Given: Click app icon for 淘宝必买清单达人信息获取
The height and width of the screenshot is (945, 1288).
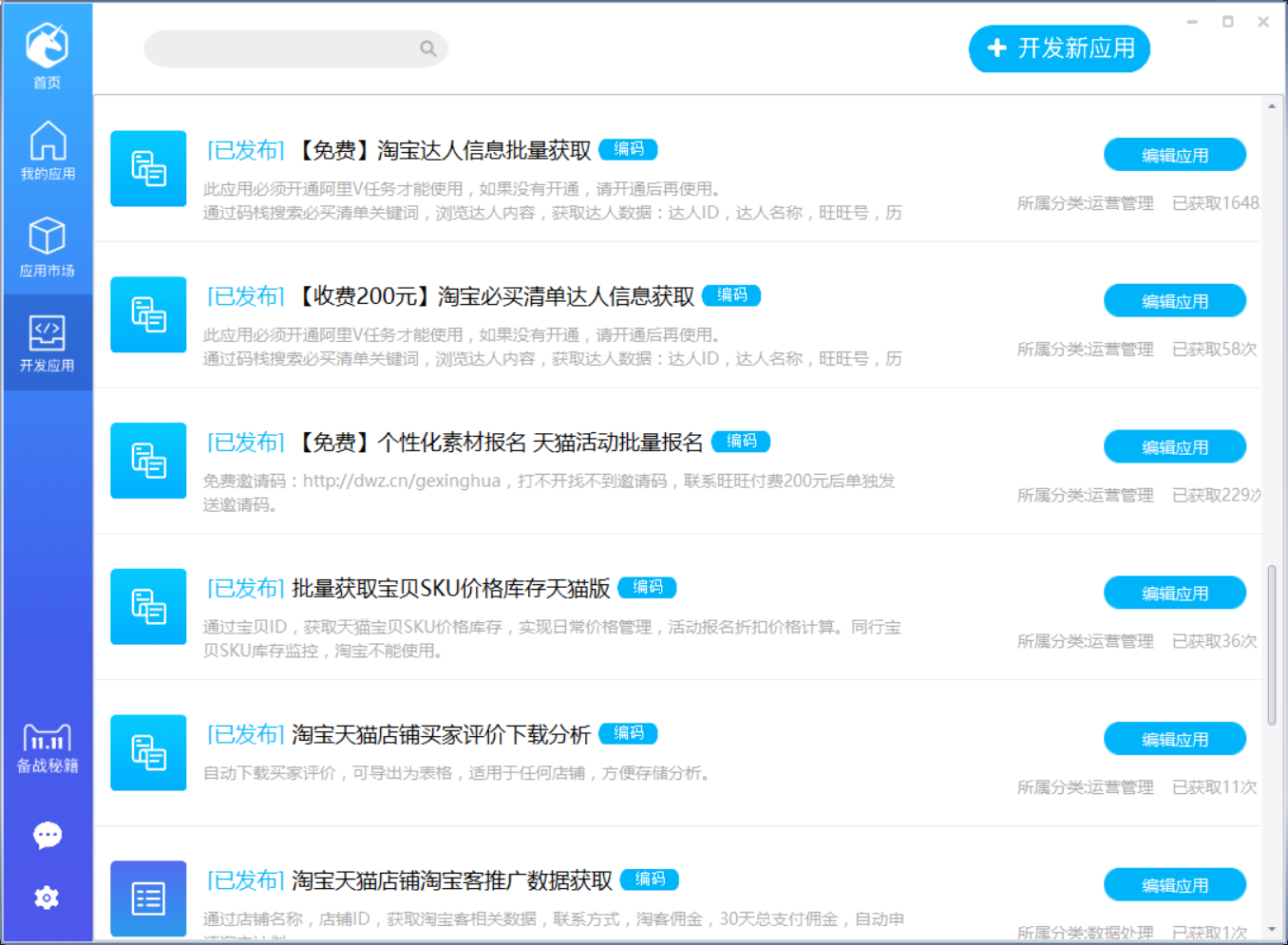Looking at the screenshot, I should click(148, 314).
